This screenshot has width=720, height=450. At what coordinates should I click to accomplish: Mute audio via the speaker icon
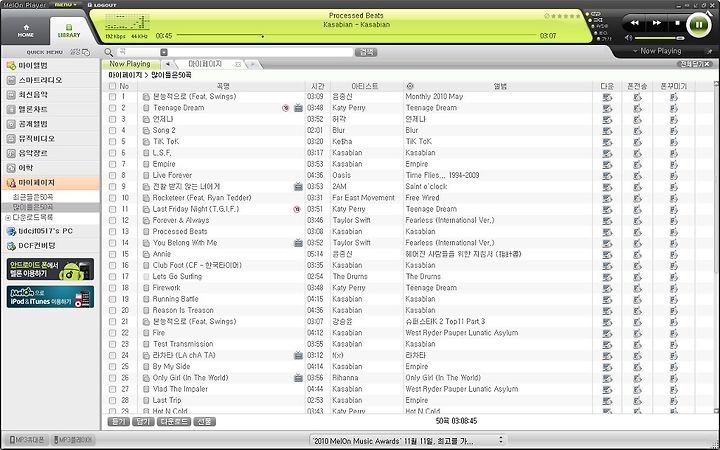pyautogui.click(x=629, y=38)
